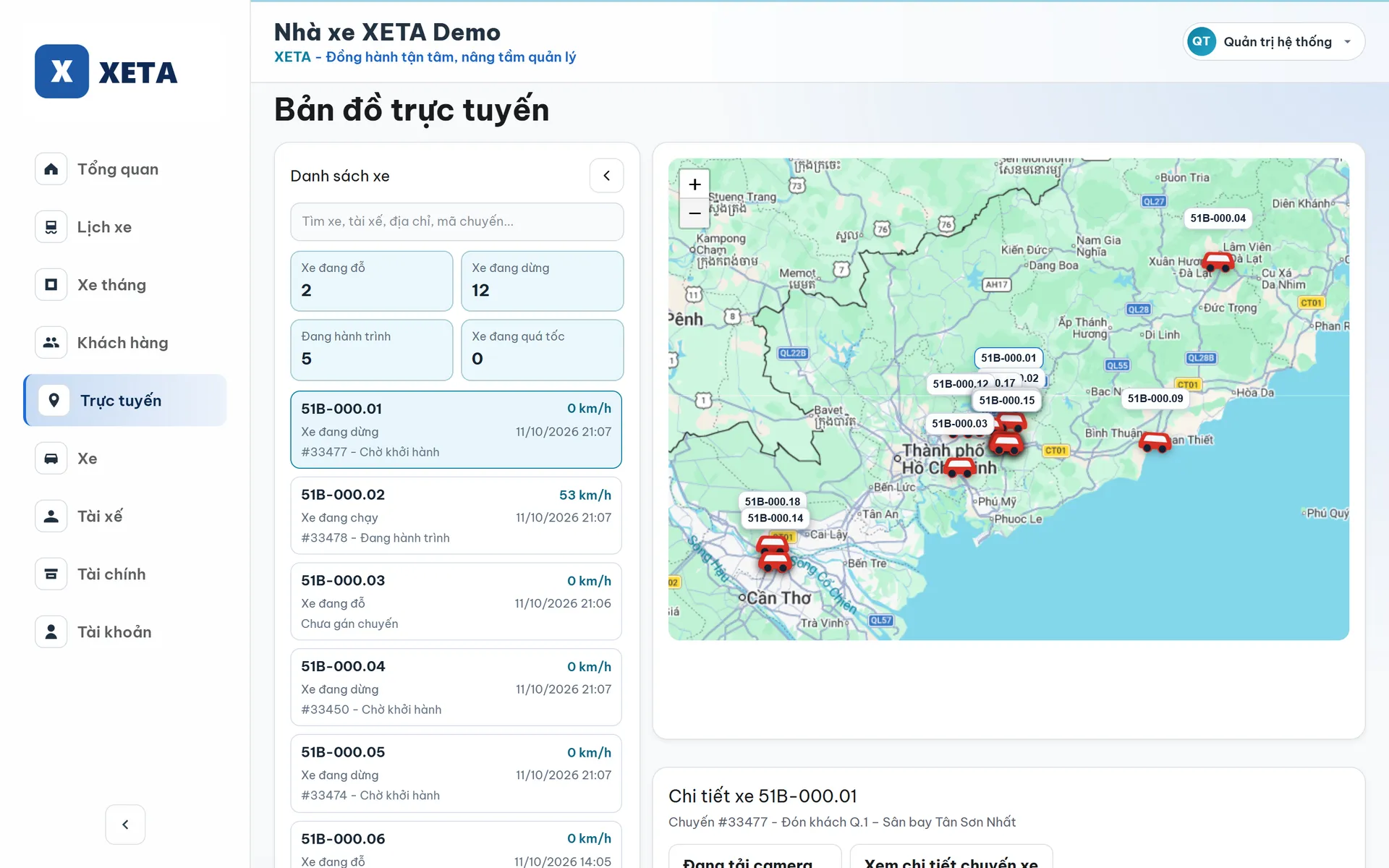Open the Tài xế driver icon
This screenshot has height=868, width=1389.
pyautogui.click(x=51, y=516)
